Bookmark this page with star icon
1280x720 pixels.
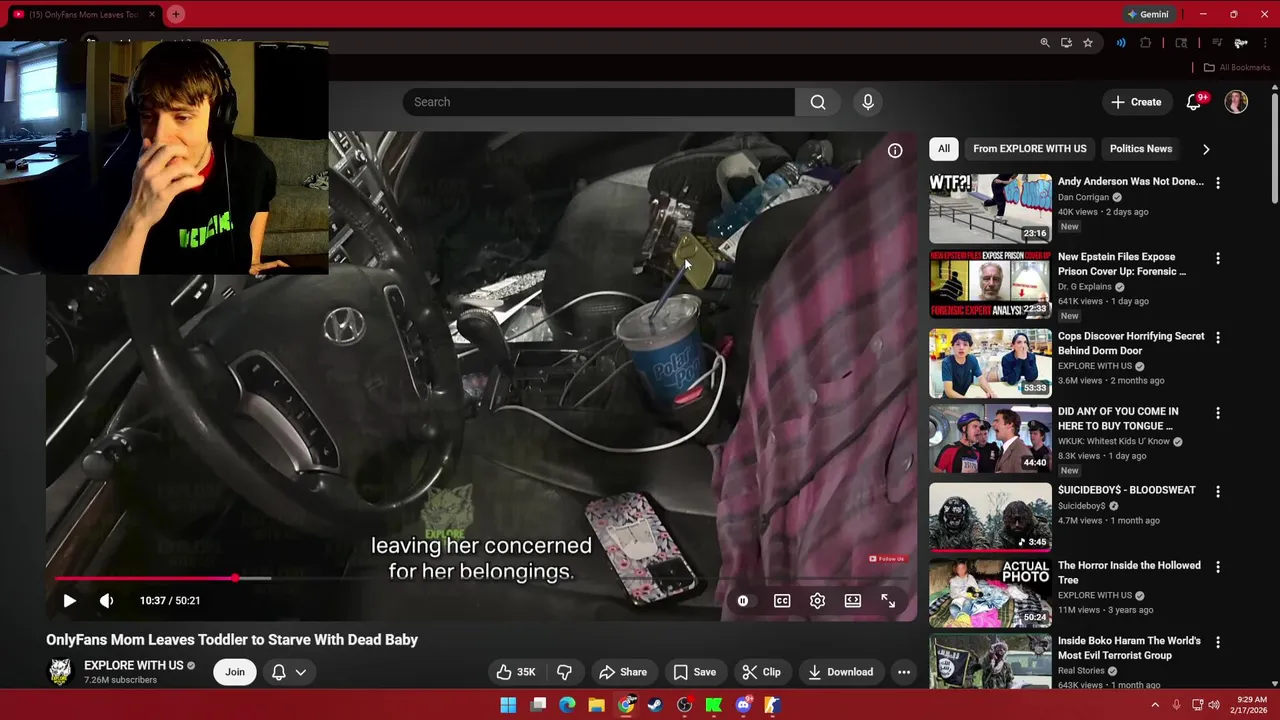pos(1088,43)
